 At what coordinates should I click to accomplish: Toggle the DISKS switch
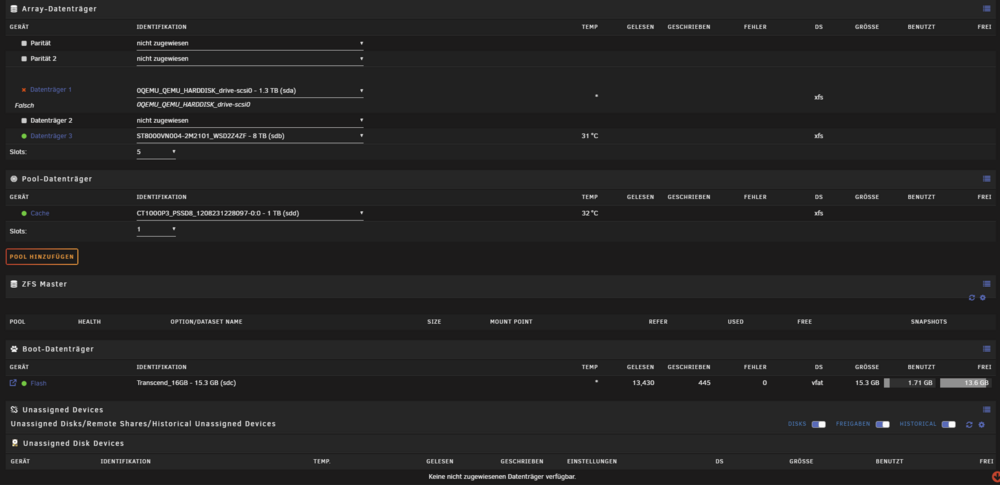click(x=819, y=424)
